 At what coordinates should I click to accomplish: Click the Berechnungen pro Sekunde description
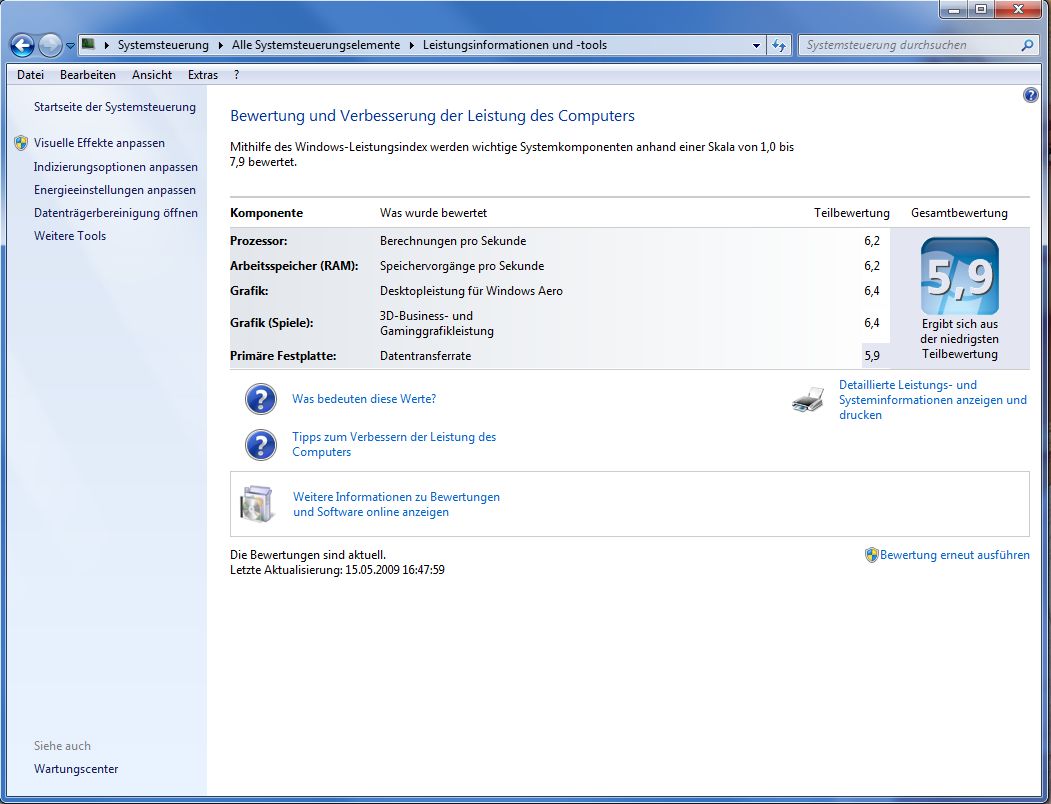coord(453,241)
